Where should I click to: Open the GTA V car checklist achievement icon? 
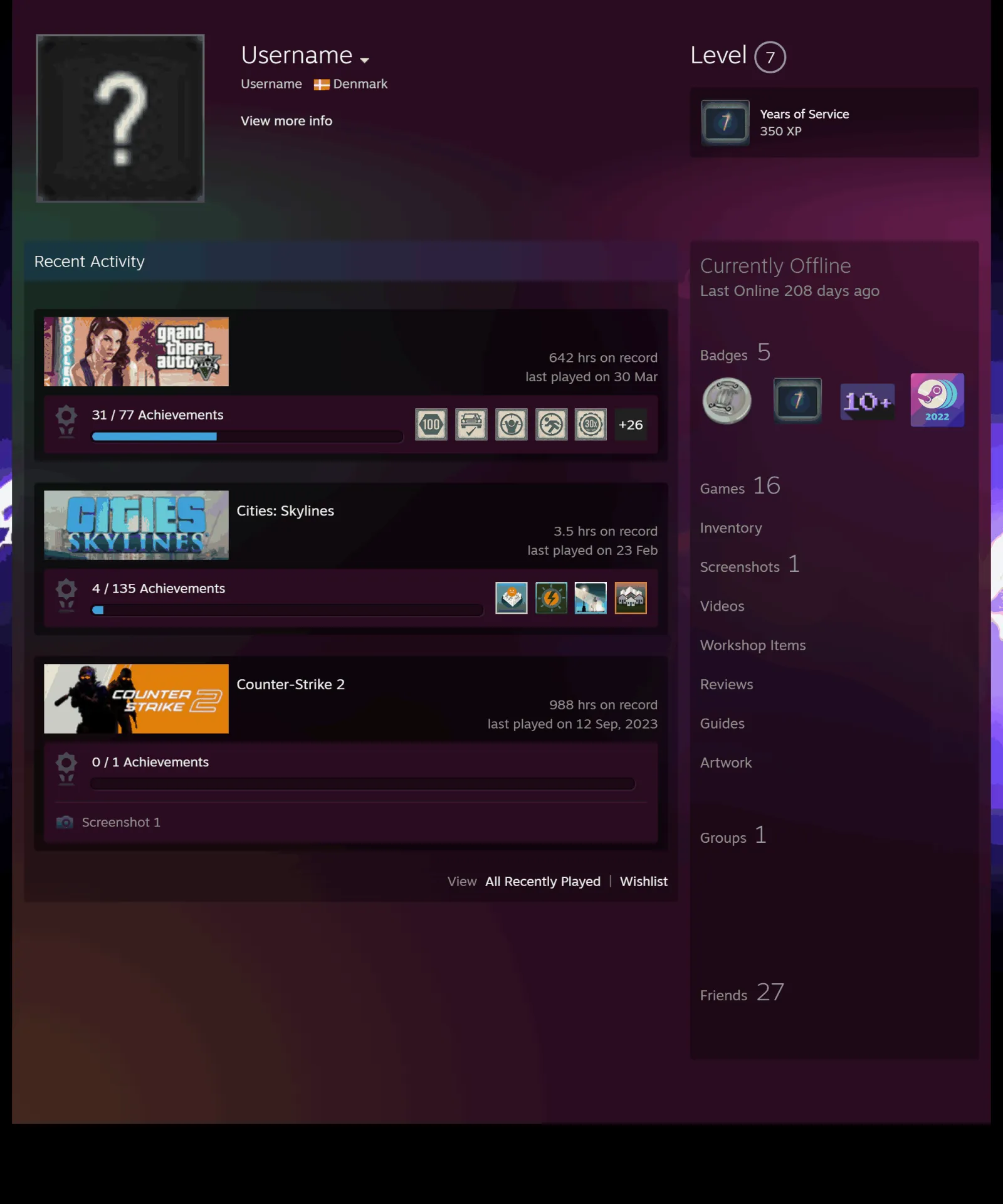point(471,425)
